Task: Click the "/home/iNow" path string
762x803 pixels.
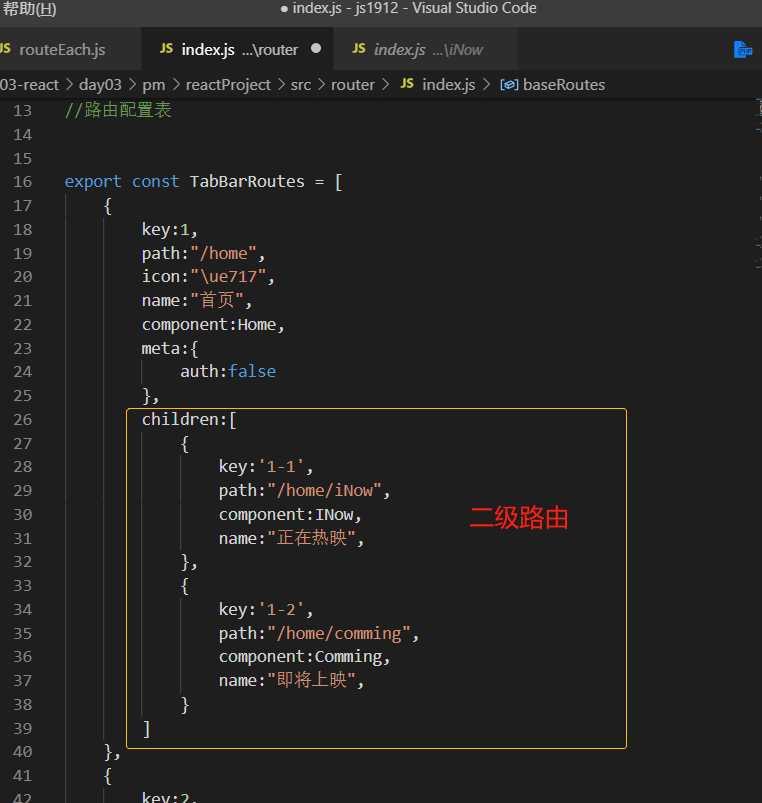Action: 325,491
